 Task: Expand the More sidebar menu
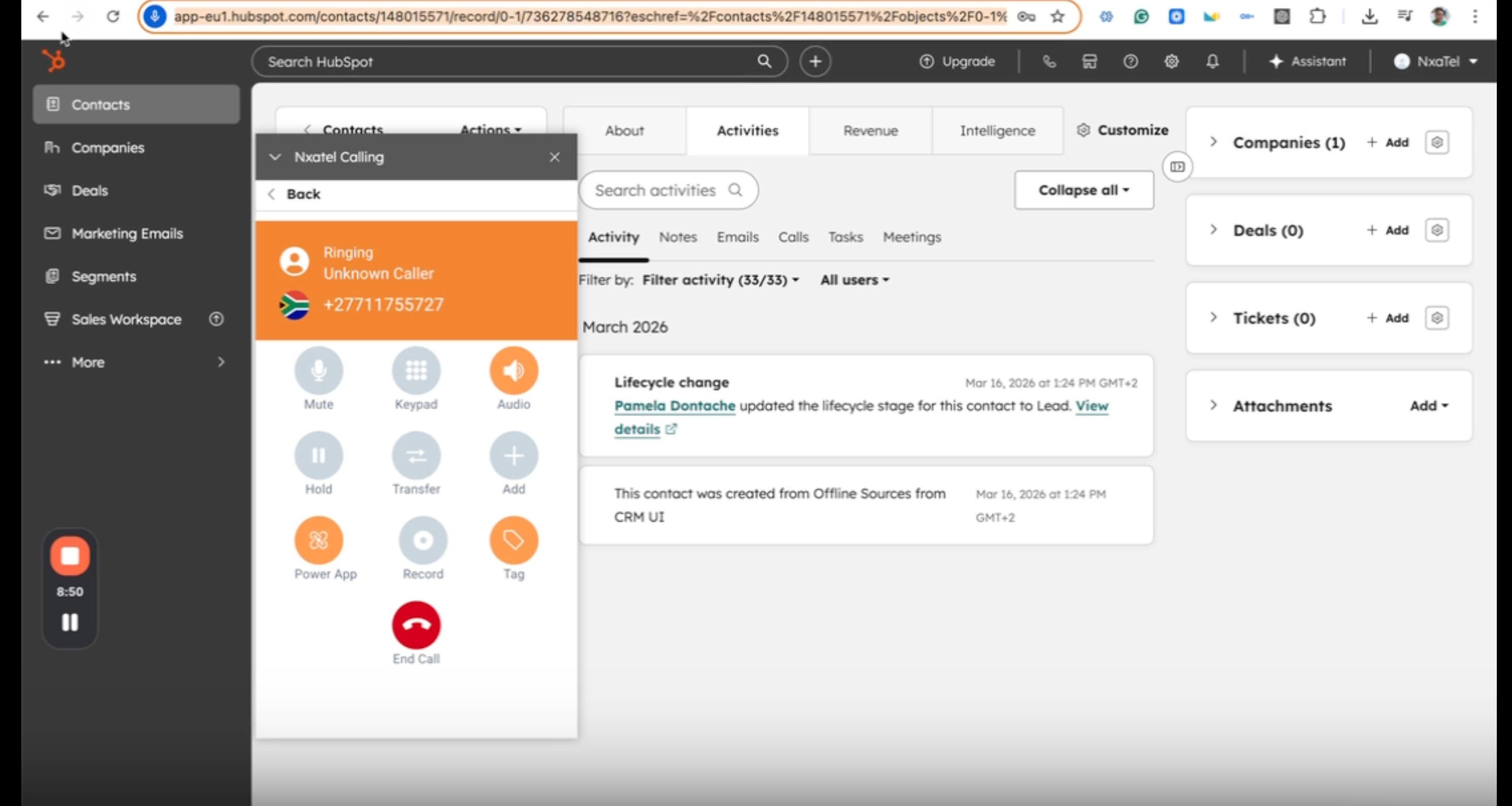pos(136,362)
